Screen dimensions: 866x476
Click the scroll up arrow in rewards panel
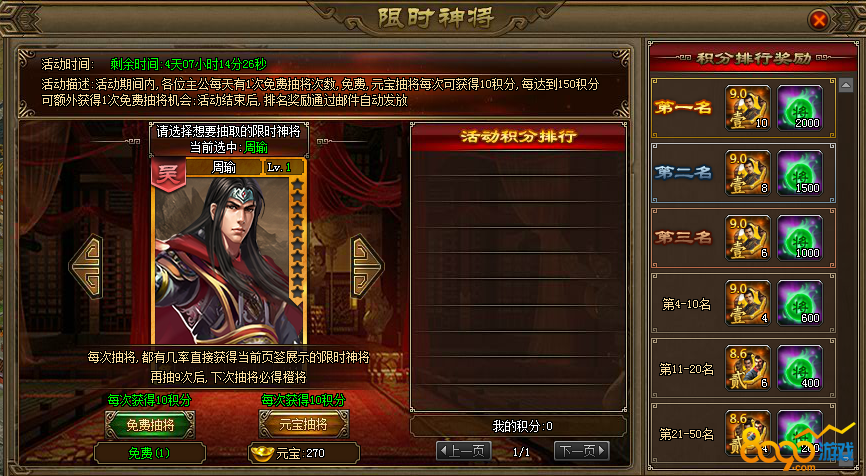click(x=846, y=85)
